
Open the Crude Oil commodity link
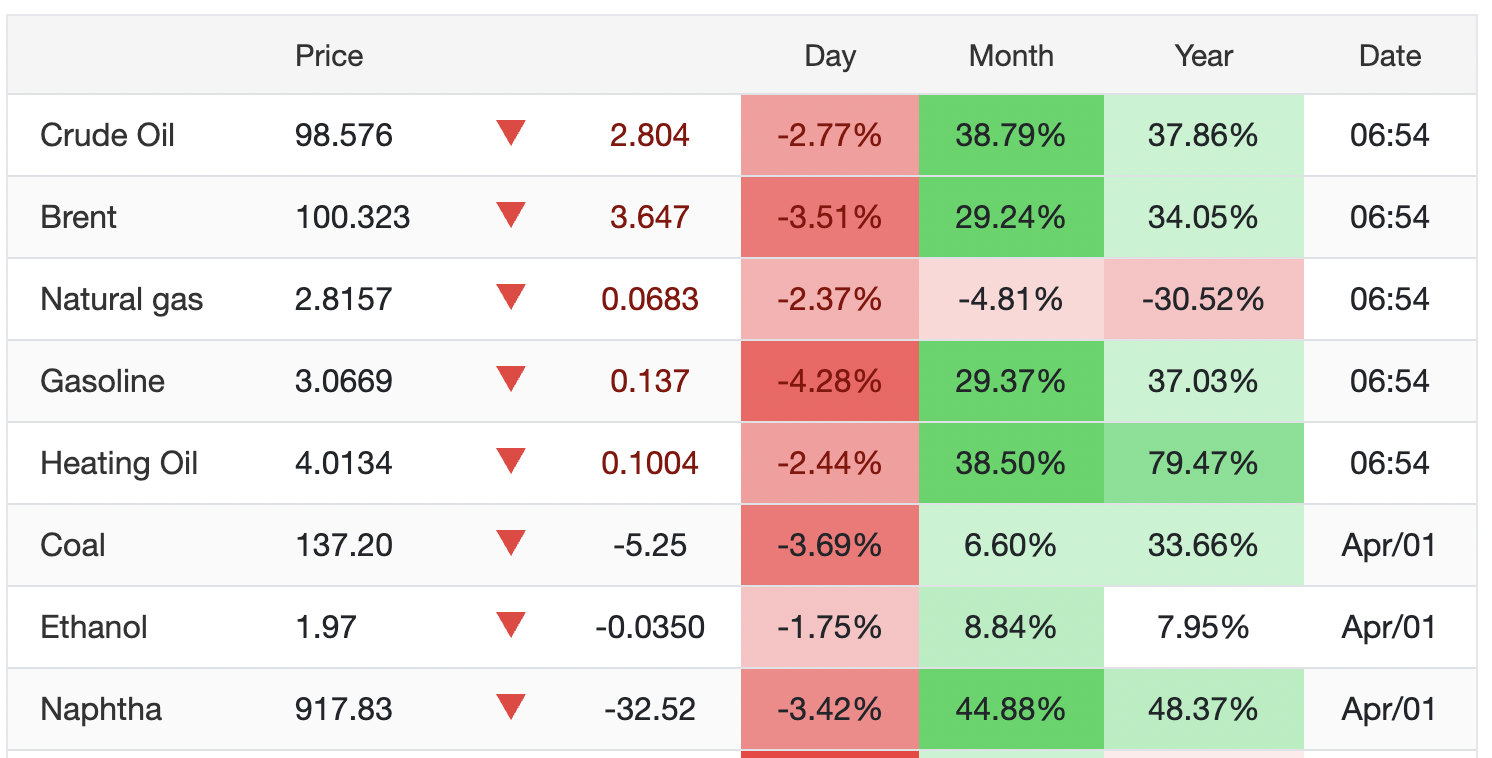[x=107, y=135]
